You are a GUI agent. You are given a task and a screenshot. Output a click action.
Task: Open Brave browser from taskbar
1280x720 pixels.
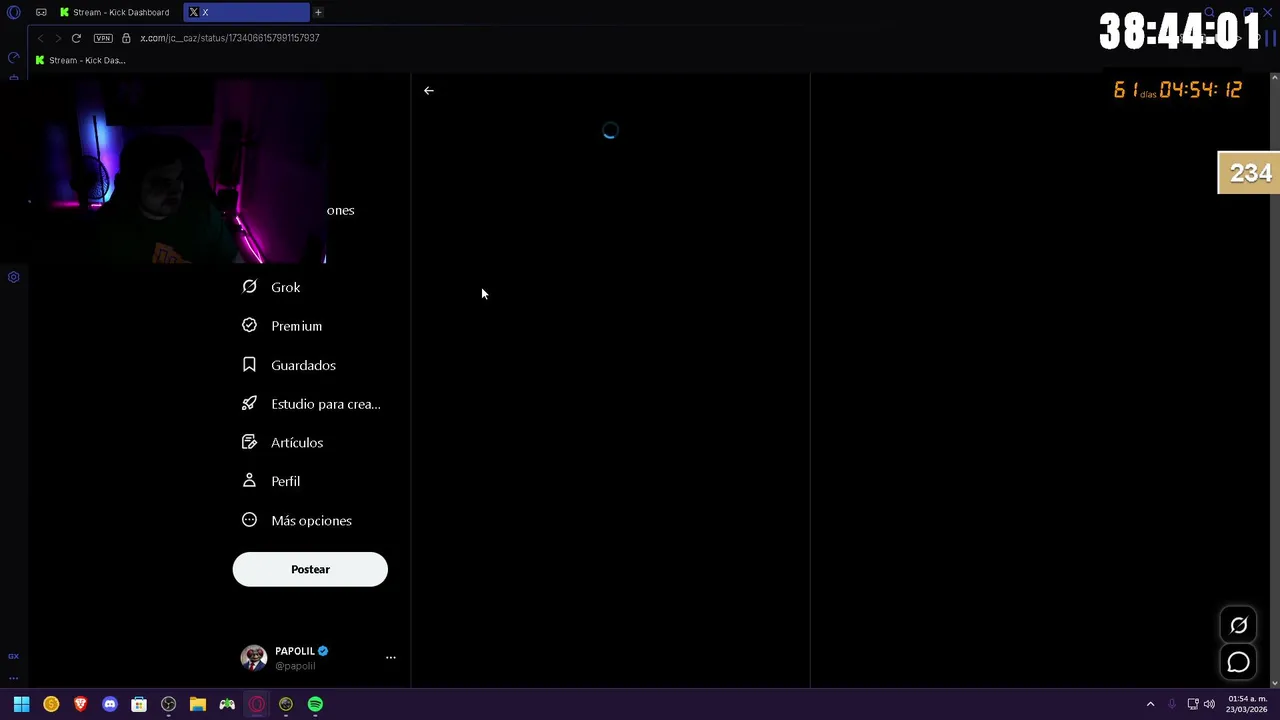coord(80,704)
